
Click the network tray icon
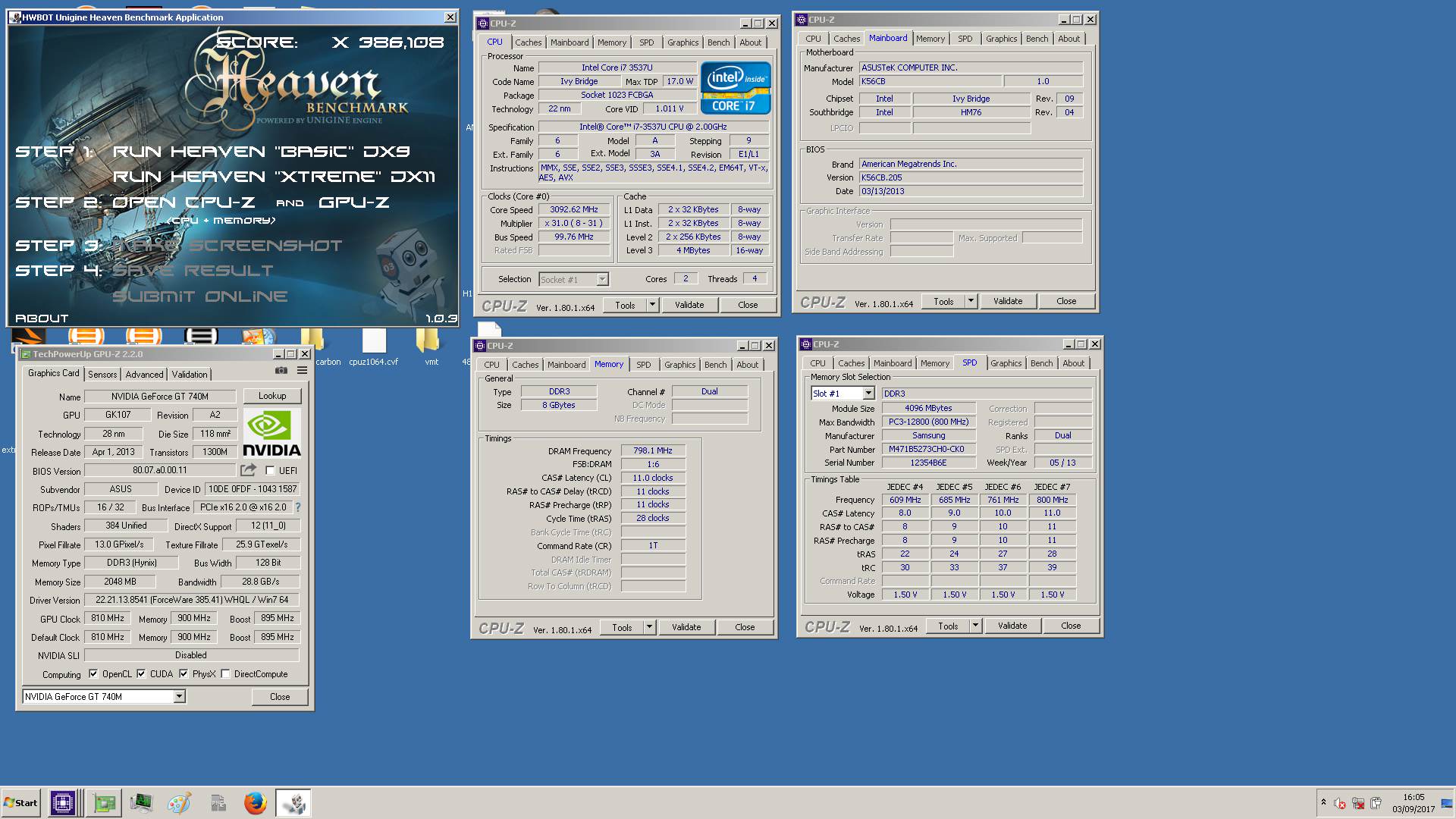click(x=1358, y=803)
